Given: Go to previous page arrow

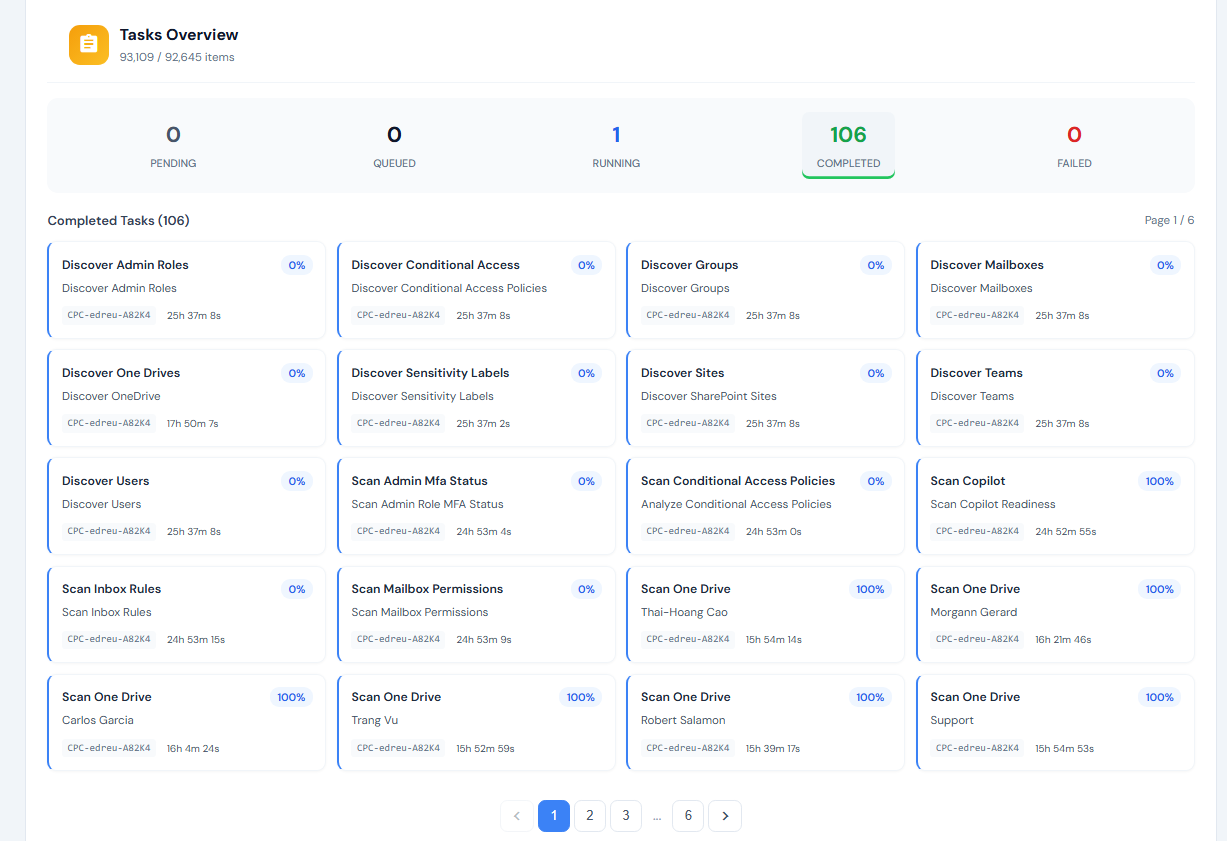Looking at the screenshot, I should (x=517, y=816).
